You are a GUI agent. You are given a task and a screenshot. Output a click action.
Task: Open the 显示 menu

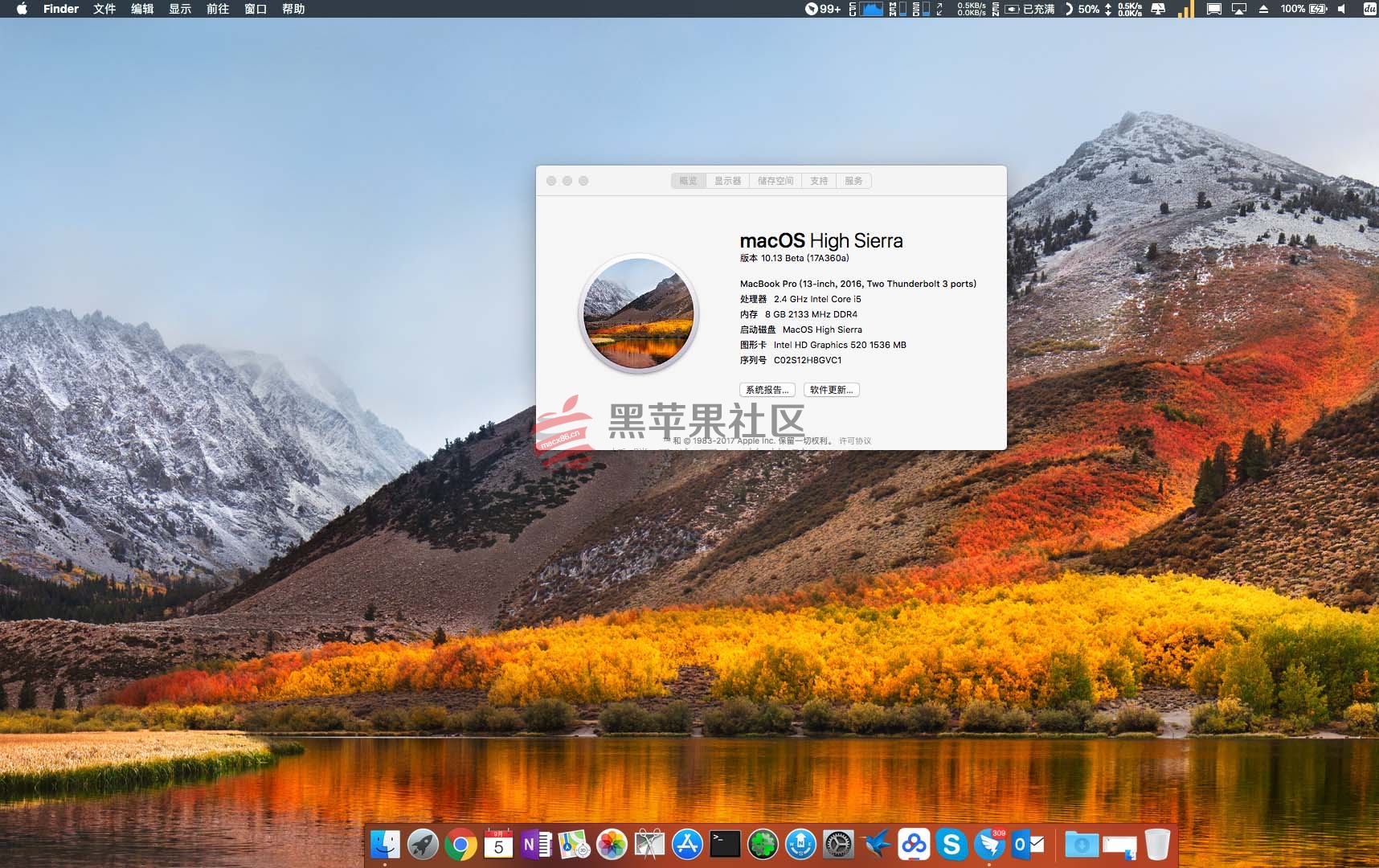(x=180, y=9)
